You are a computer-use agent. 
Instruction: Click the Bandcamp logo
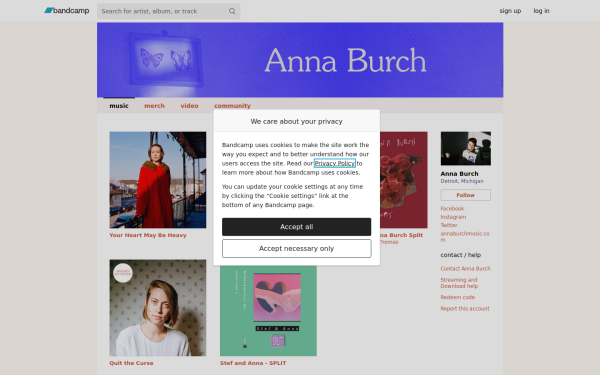pos(67,11)
